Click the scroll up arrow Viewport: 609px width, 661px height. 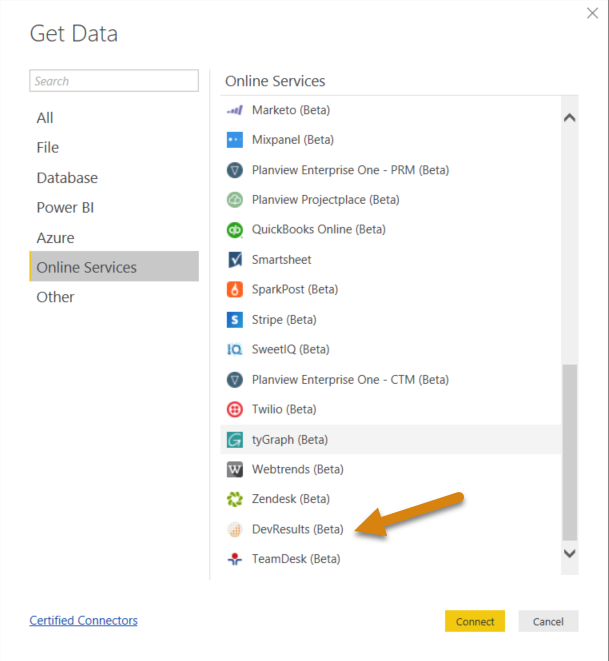[570, 118]
